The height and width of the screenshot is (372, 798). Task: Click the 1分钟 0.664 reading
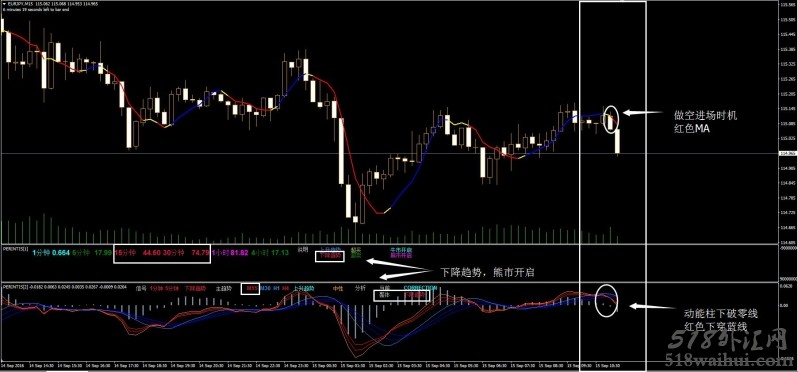coord(51,252)
